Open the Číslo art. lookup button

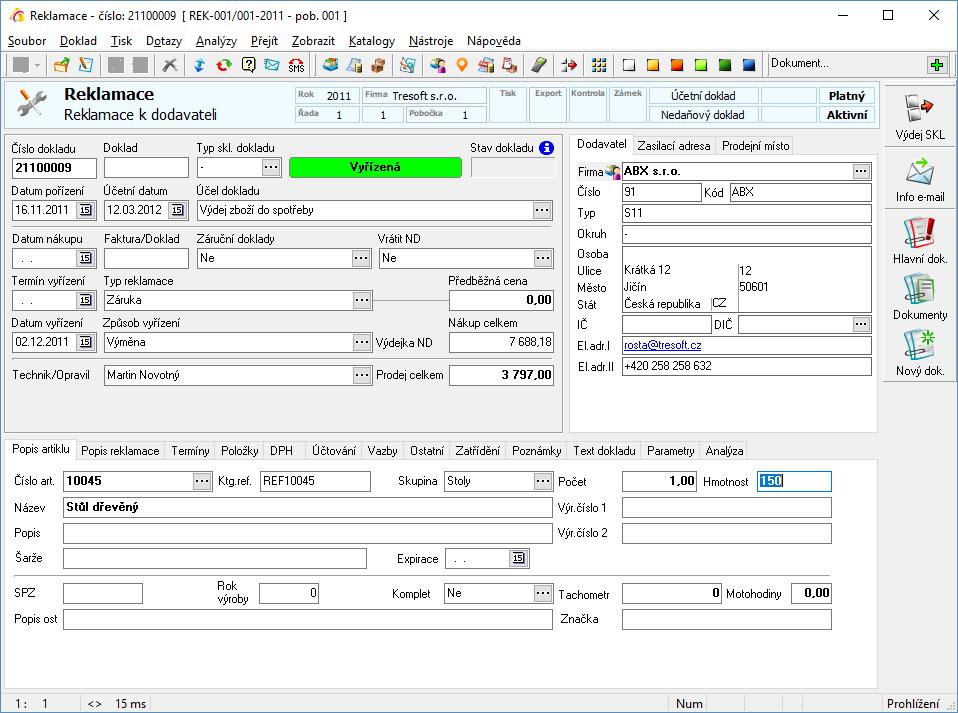pos(202,481)
